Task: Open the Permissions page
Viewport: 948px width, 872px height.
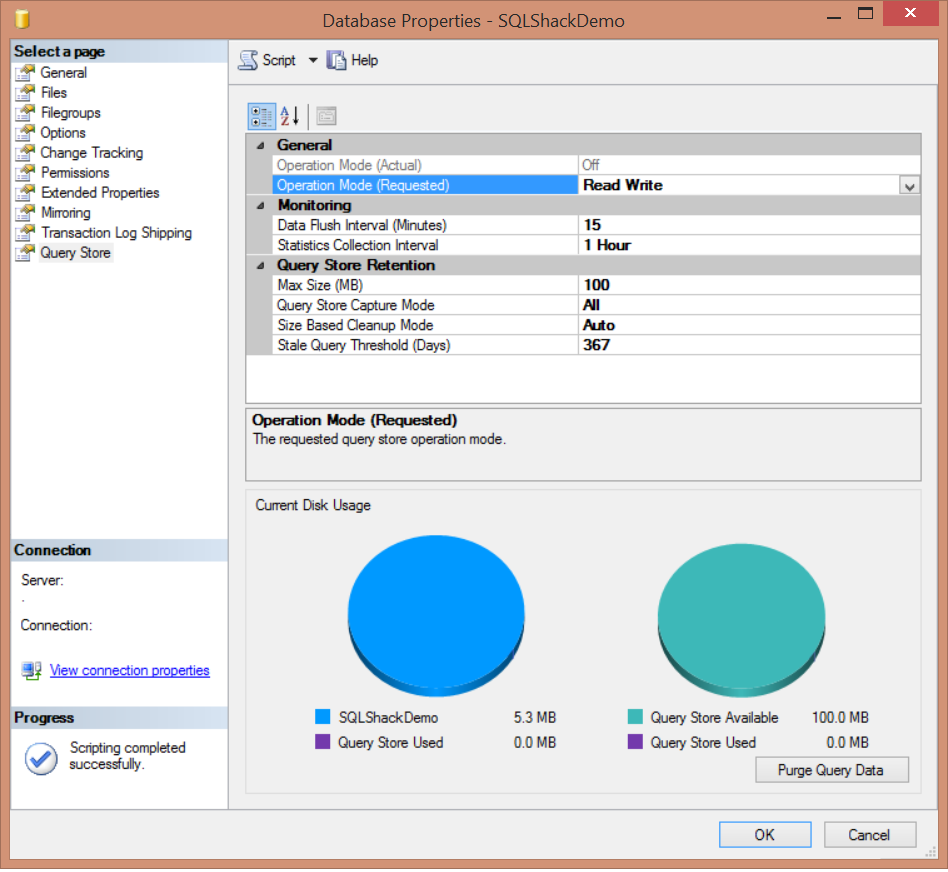Action: 75,172
